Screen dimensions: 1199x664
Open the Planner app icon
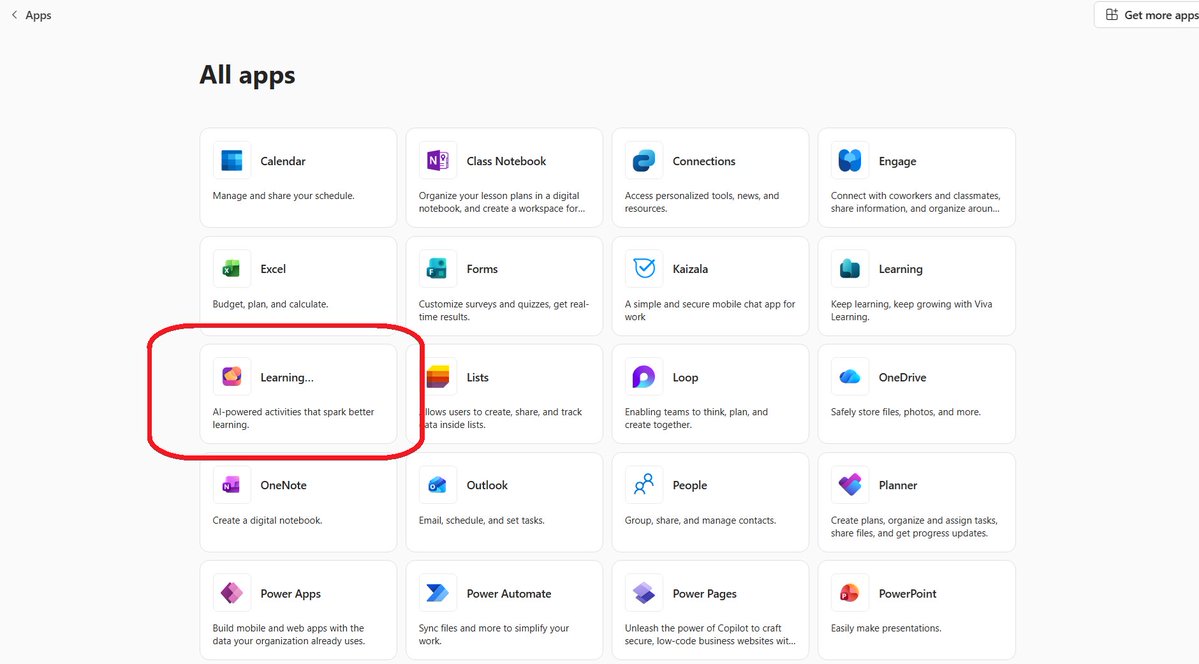click(x=850, y=485)
